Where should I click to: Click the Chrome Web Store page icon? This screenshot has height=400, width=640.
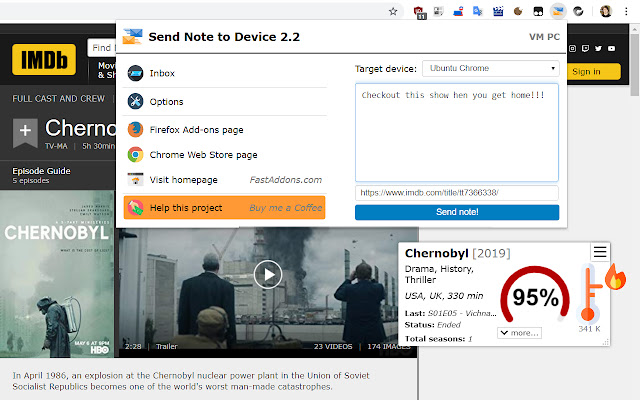136,155
